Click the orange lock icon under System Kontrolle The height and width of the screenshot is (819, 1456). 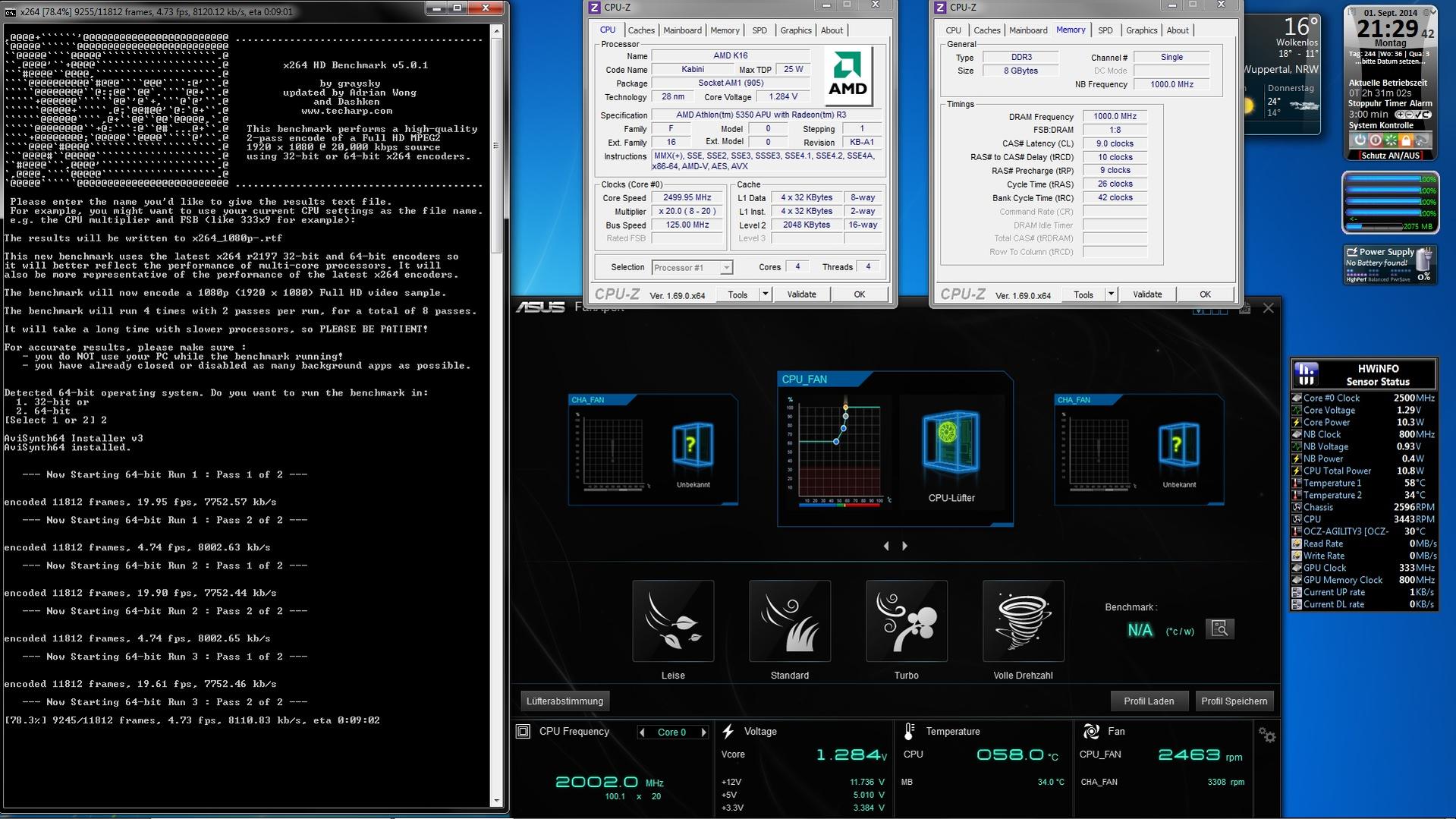[1406, 140]
